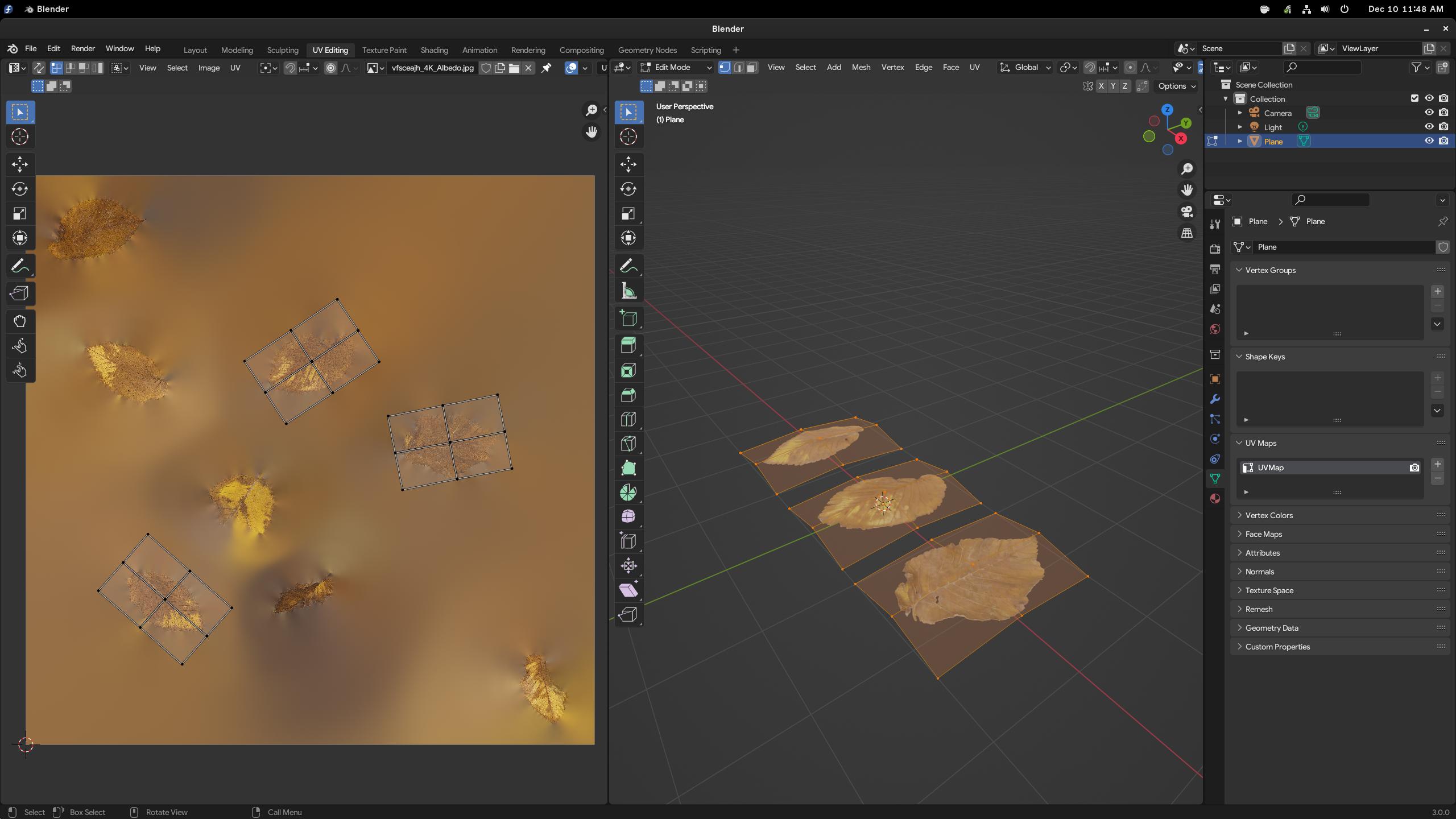
Task: Hide the Plane object in the outliner
Action: tap(1429, 141)
